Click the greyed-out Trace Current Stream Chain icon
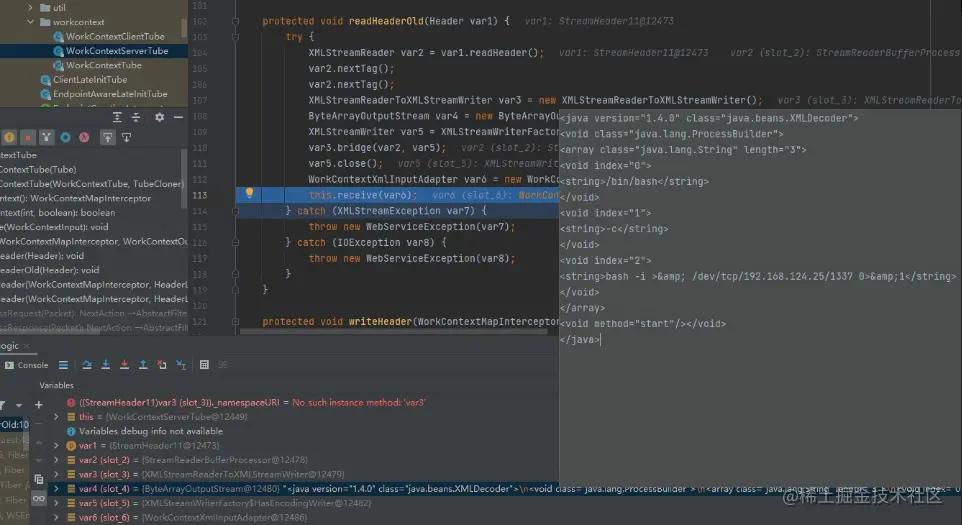Screen dimensions: 962x525 click(x=223, y=365)
